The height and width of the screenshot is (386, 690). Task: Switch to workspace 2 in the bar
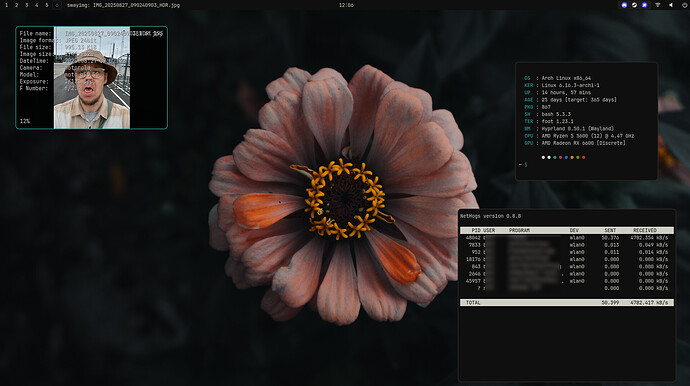pyautogui.click(x=17, y=5)
